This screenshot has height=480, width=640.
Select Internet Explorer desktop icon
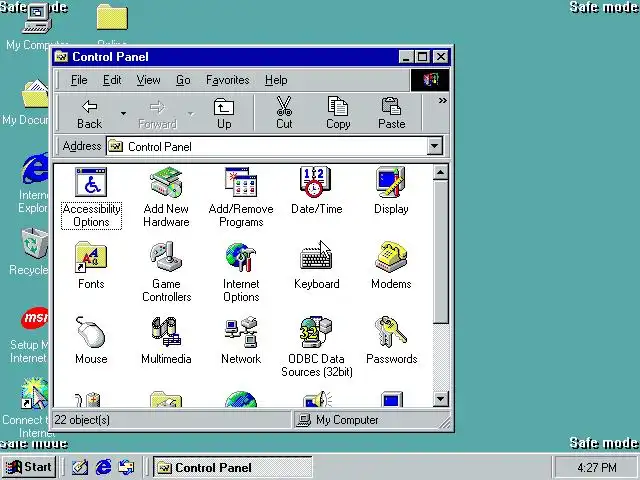point(34,183)
